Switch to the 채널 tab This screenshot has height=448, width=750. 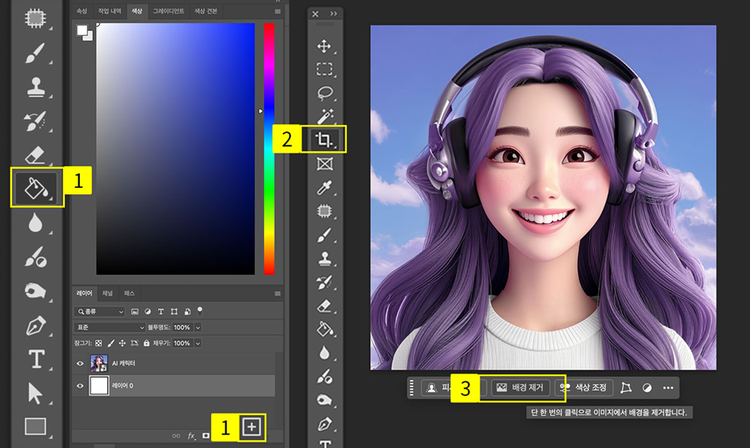(107, 294)
